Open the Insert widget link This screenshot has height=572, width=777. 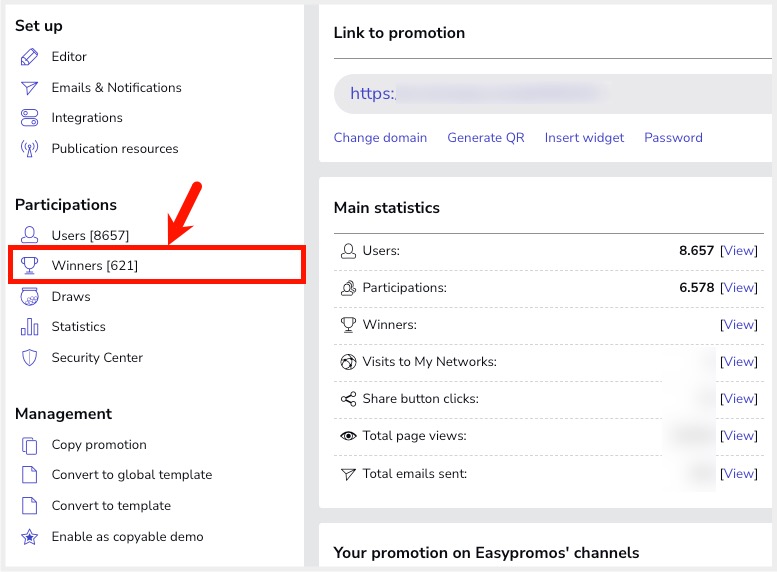[x=584, y=138]
